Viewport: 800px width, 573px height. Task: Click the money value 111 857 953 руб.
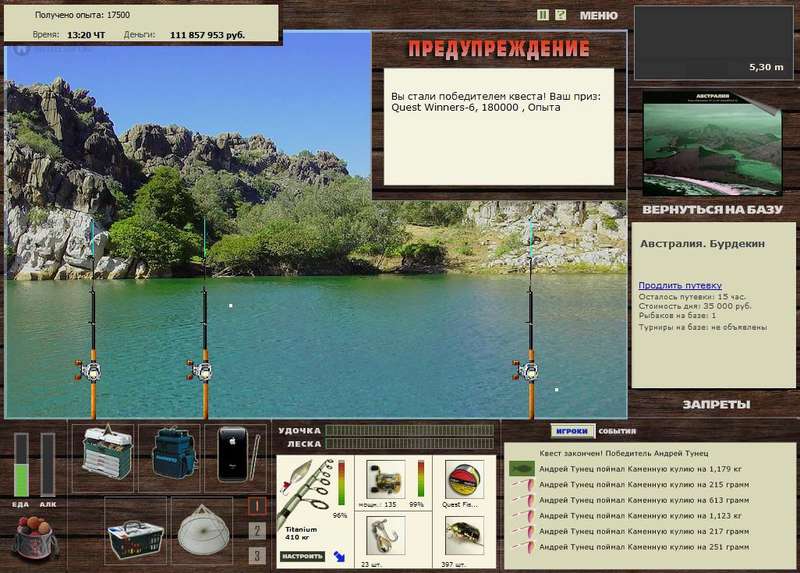coord(207,35)
